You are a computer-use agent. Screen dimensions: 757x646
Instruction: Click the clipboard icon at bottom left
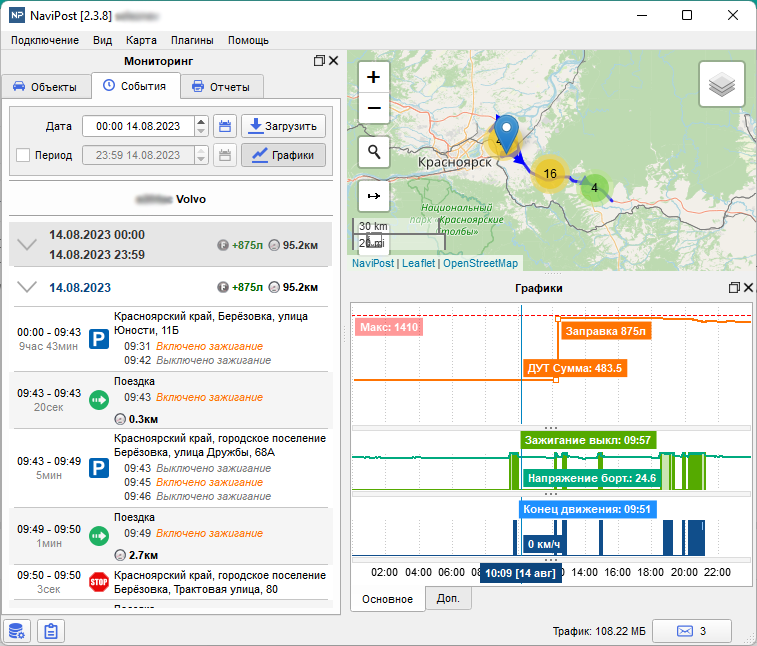(x=50, y=631)
